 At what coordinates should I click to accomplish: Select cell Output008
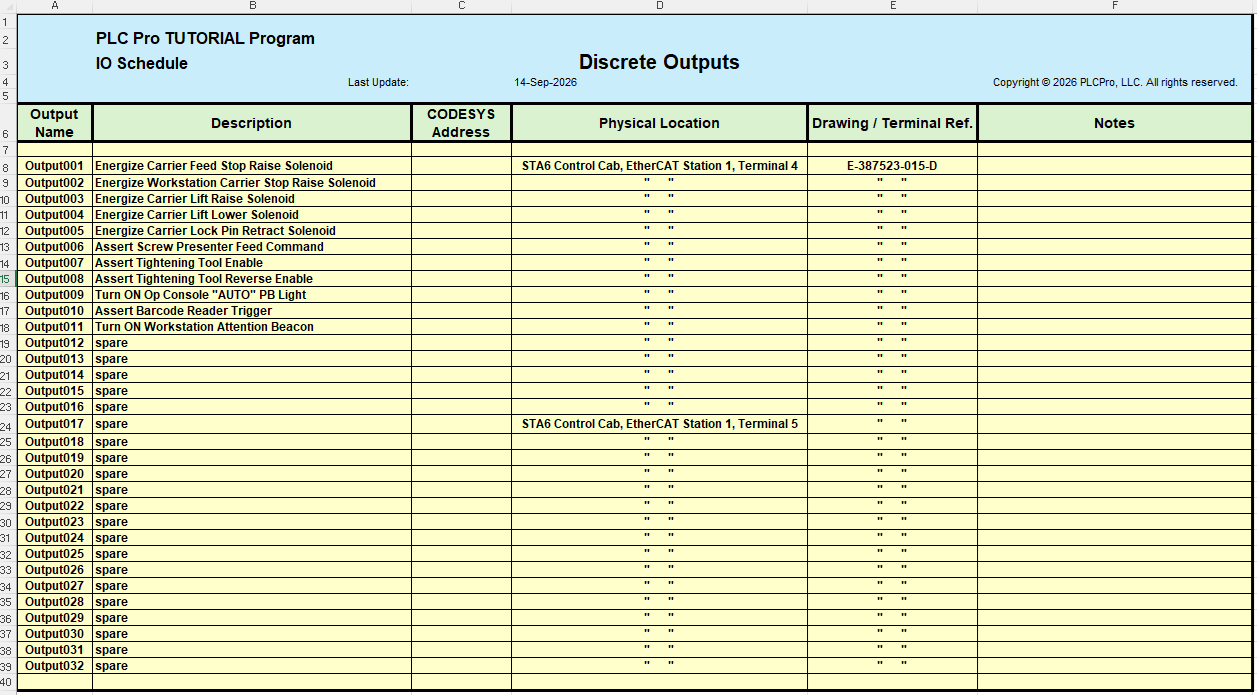tap(54, 279)
